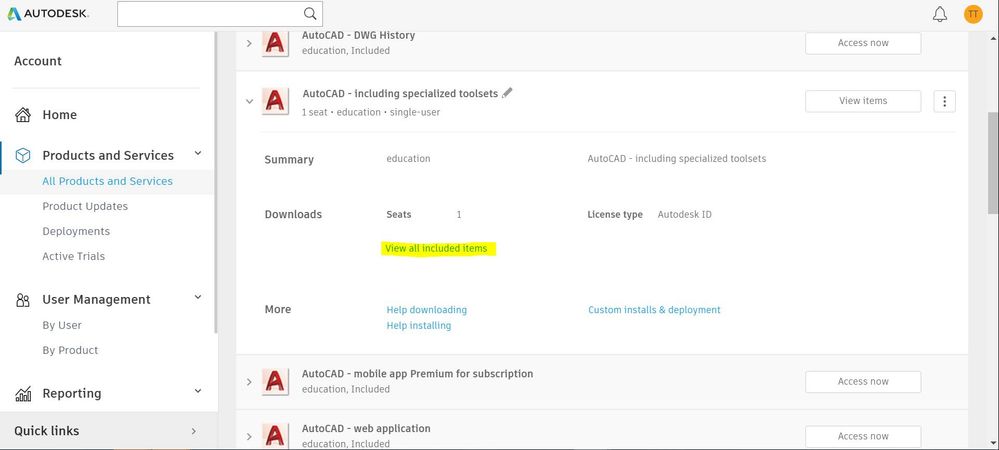The image size is (999, 450).
Task: Open Product Updates
Action: [85, 206]
